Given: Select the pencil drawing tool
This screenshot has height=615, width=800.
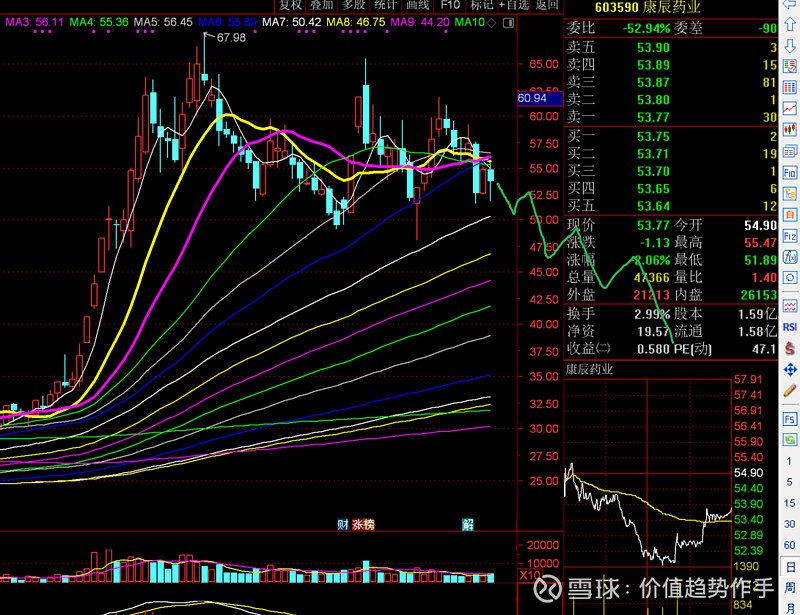Looking at the screenshot, I should [790, 391].
